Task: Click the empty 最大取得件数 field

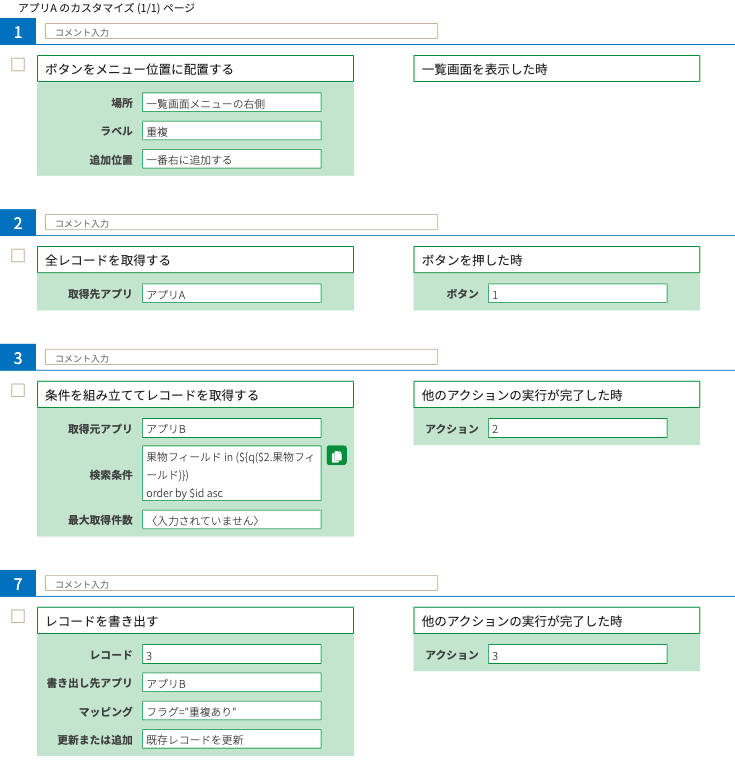Action: [x=232, y=520]
